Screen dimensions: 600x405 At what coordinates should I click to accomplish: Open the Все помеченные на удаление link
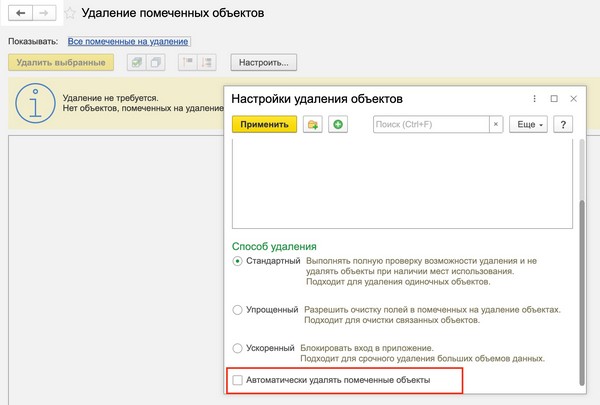click(x=128, y=42)
